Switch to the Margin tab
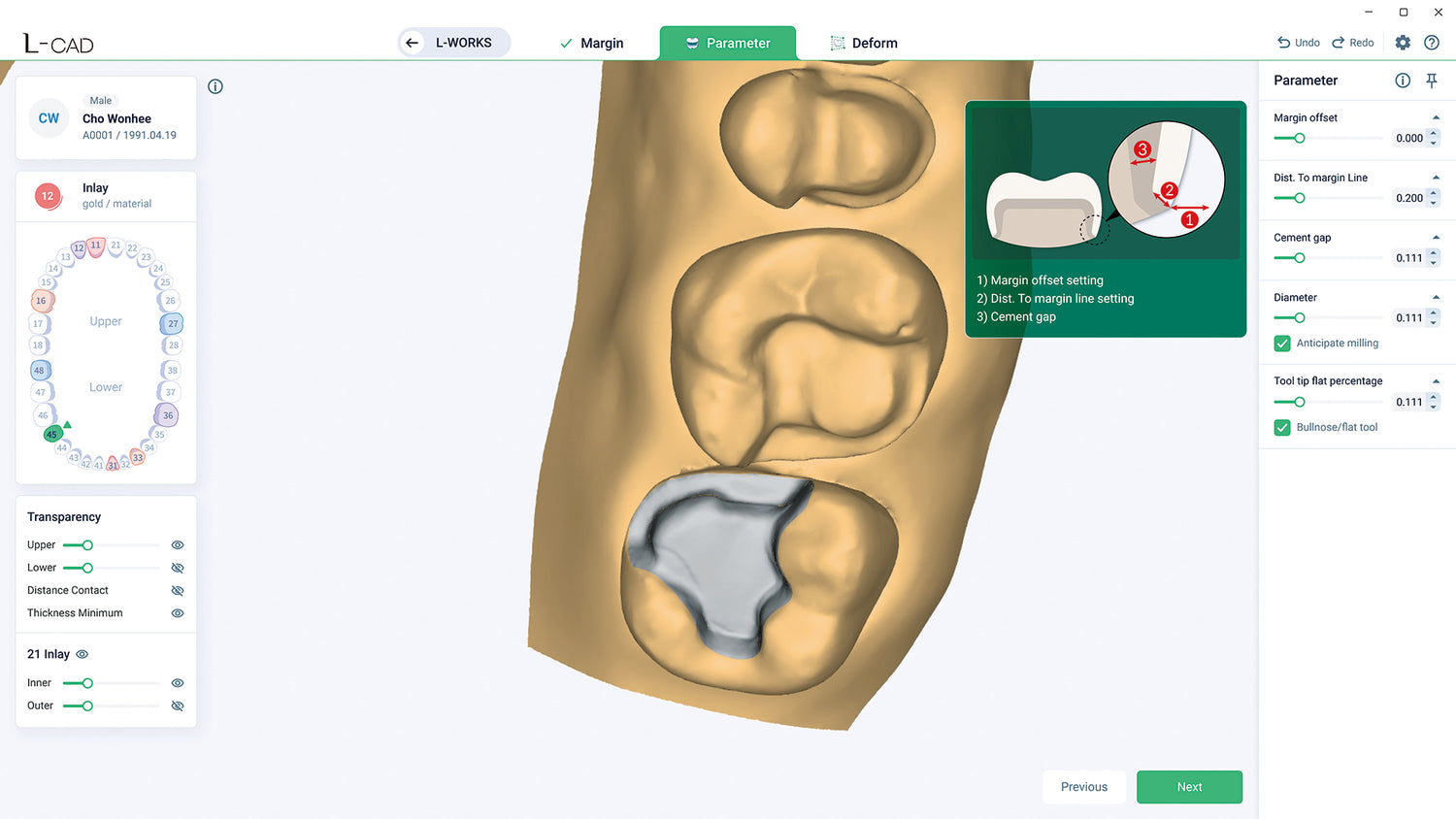 [592, 44]
